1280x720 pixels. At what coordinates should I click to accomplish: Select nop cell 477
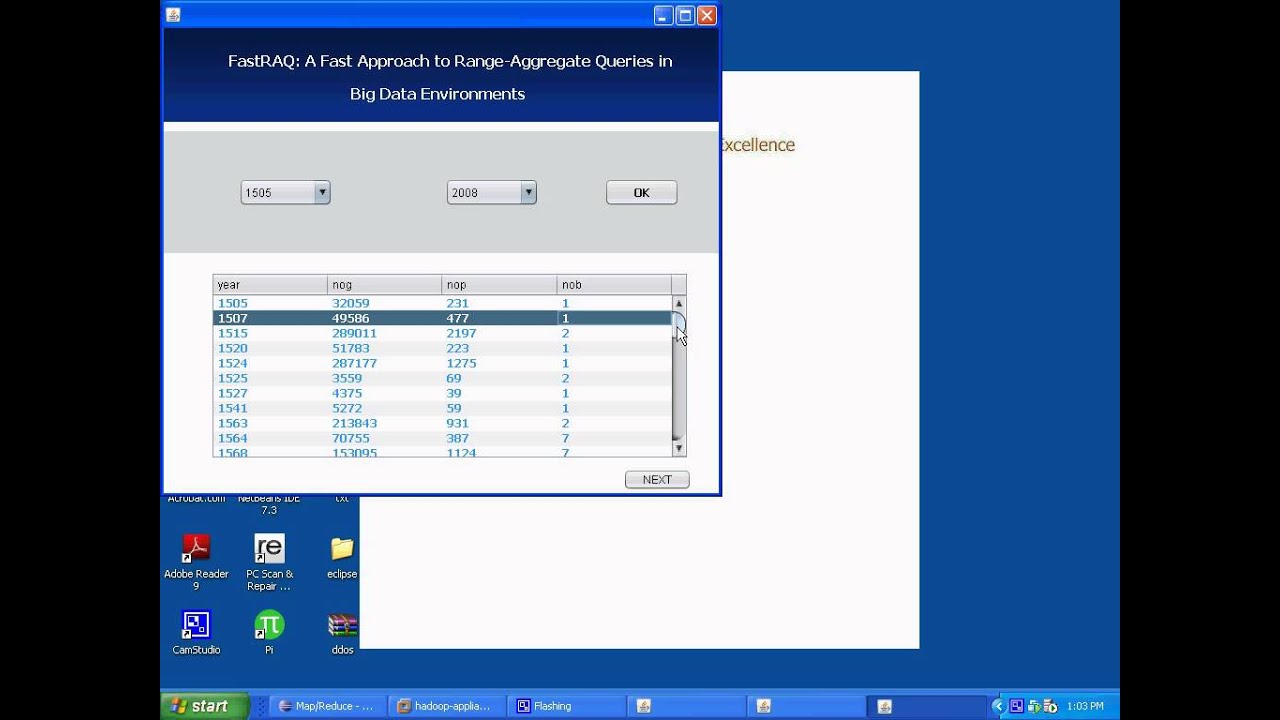(x=499, y=318)
